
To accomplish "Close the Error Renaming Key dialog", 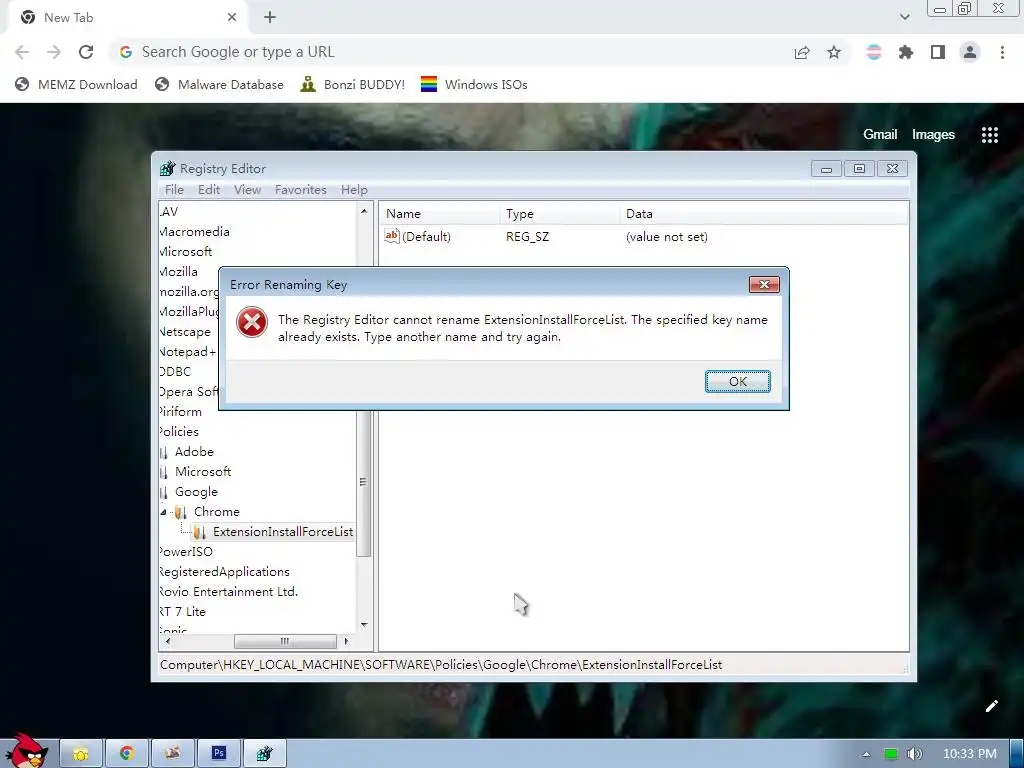I will (764, 284).
